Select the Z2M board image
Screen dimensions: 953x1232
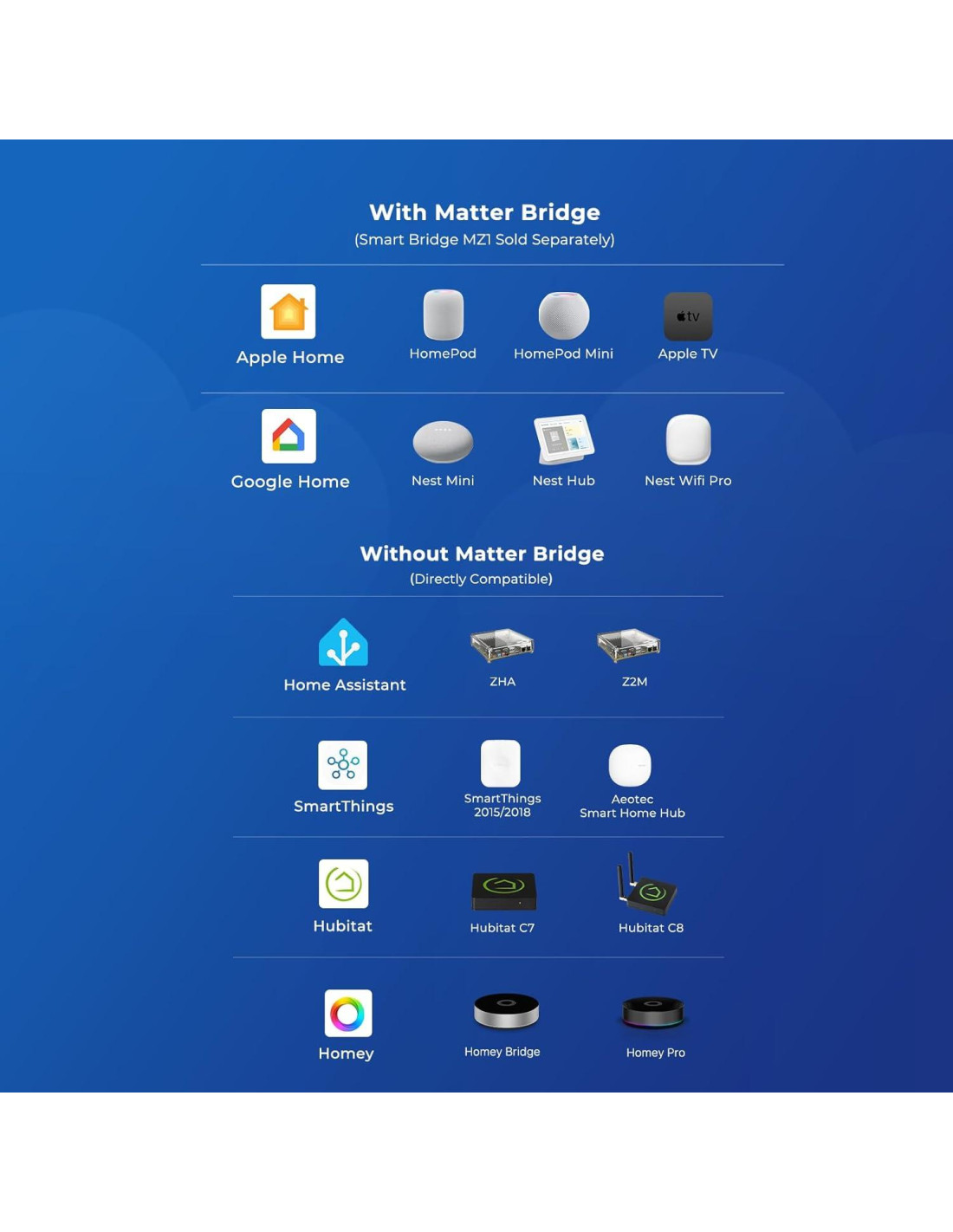[629, 645]
